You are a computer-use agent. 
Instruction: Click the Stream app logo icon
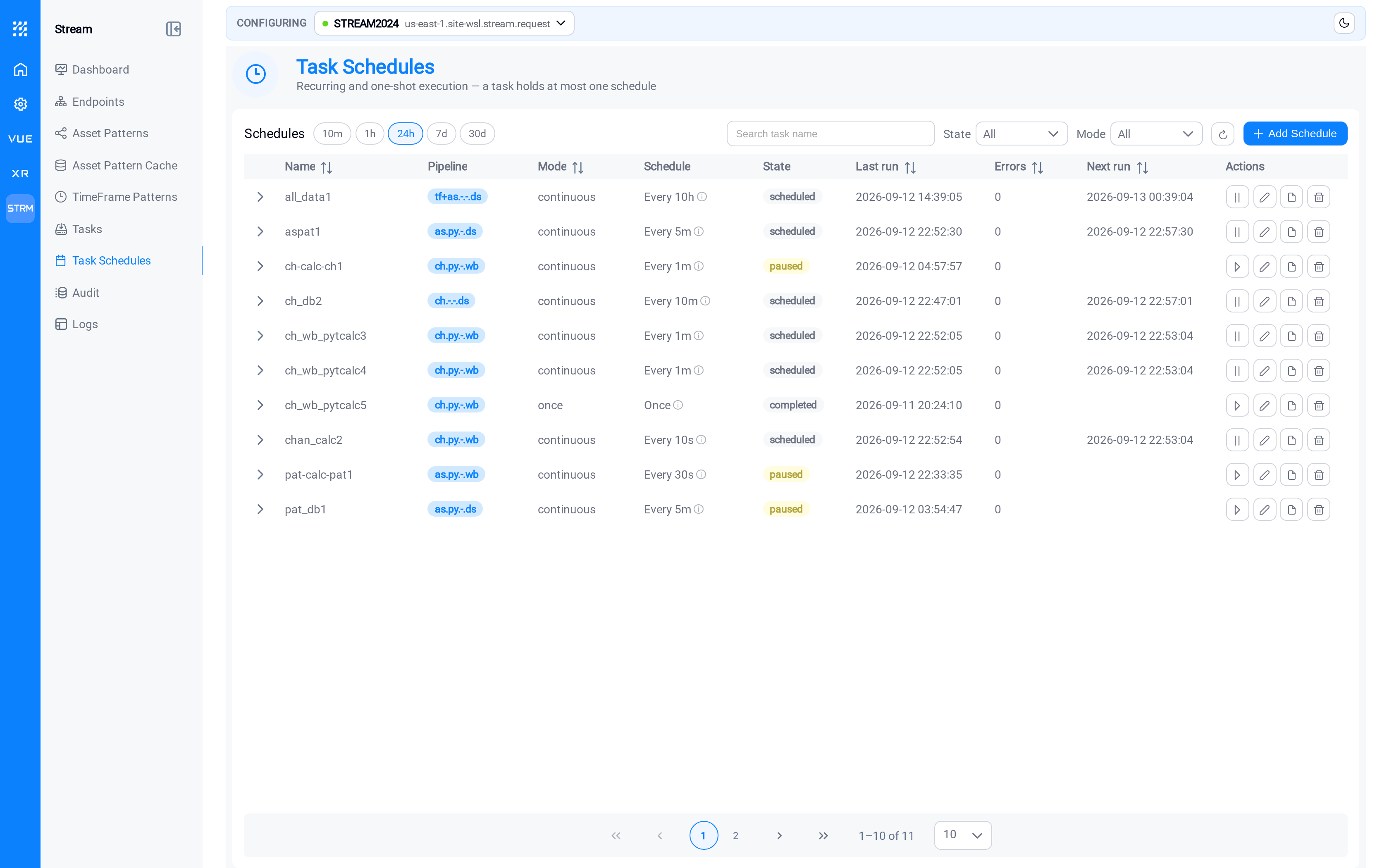click(x=20, y=29)
